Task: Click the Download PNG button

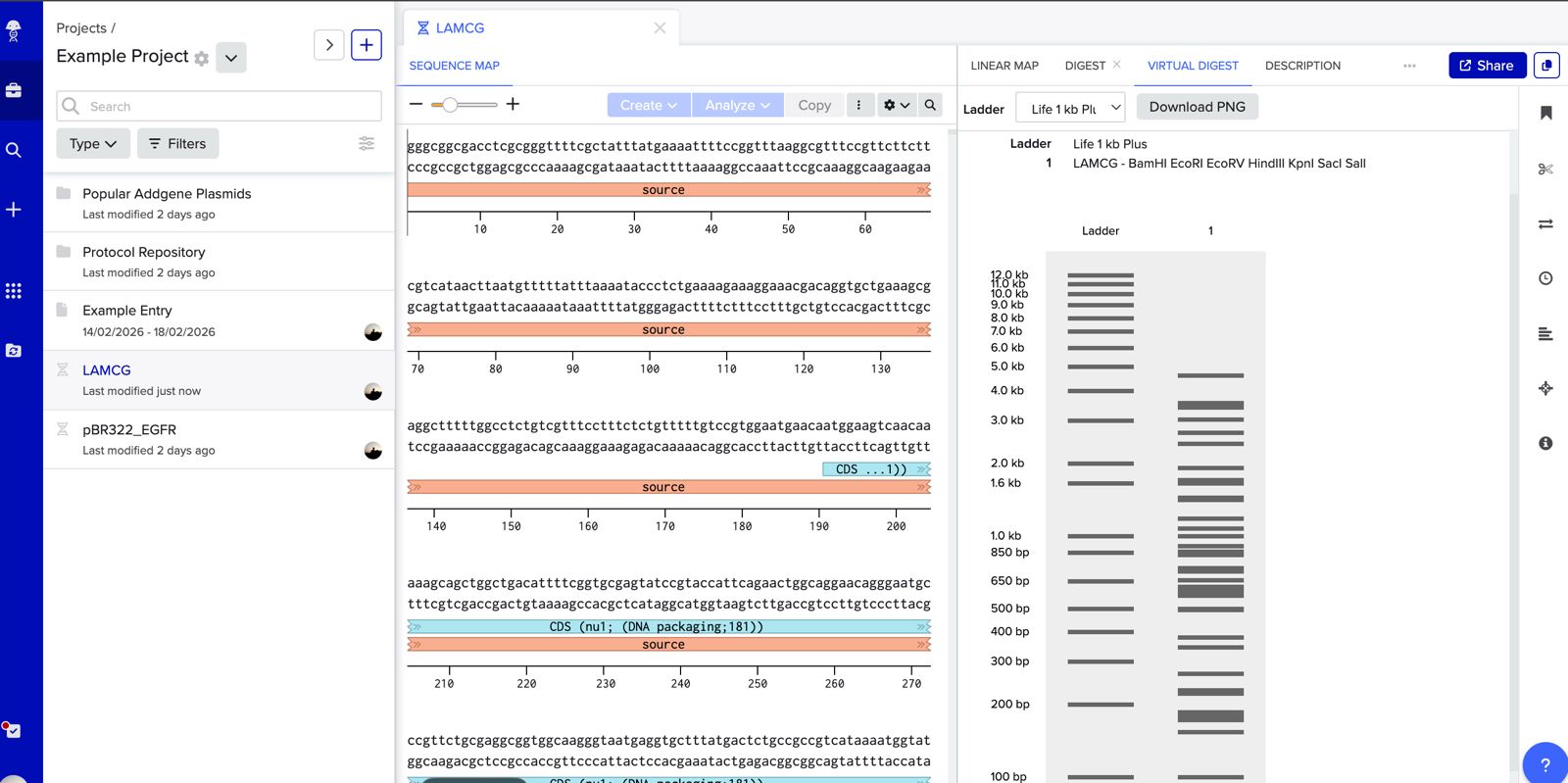Action: 1197,107
